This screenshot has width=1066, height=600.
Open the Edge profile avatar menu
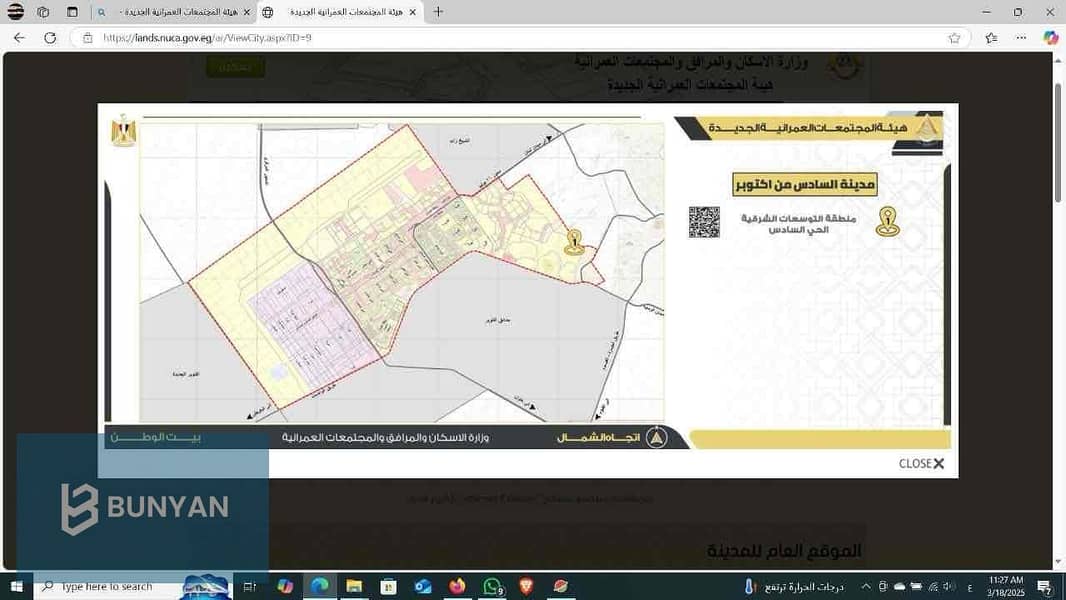pyautogui.click(x=15, y=12)
